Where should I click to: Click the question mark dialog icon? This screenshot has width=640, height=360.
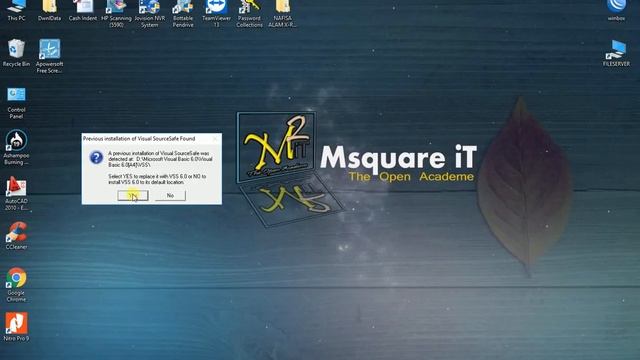click(96, 157)
